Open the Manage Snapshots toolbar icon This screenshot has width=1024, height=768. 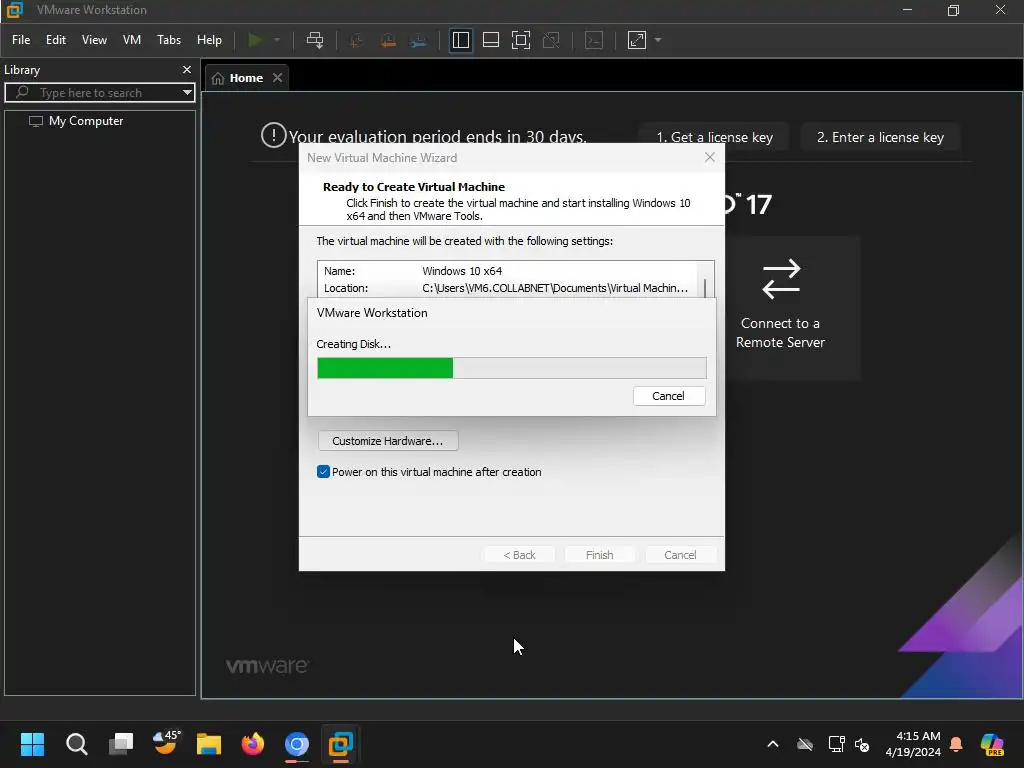click(x=419, y=40)
